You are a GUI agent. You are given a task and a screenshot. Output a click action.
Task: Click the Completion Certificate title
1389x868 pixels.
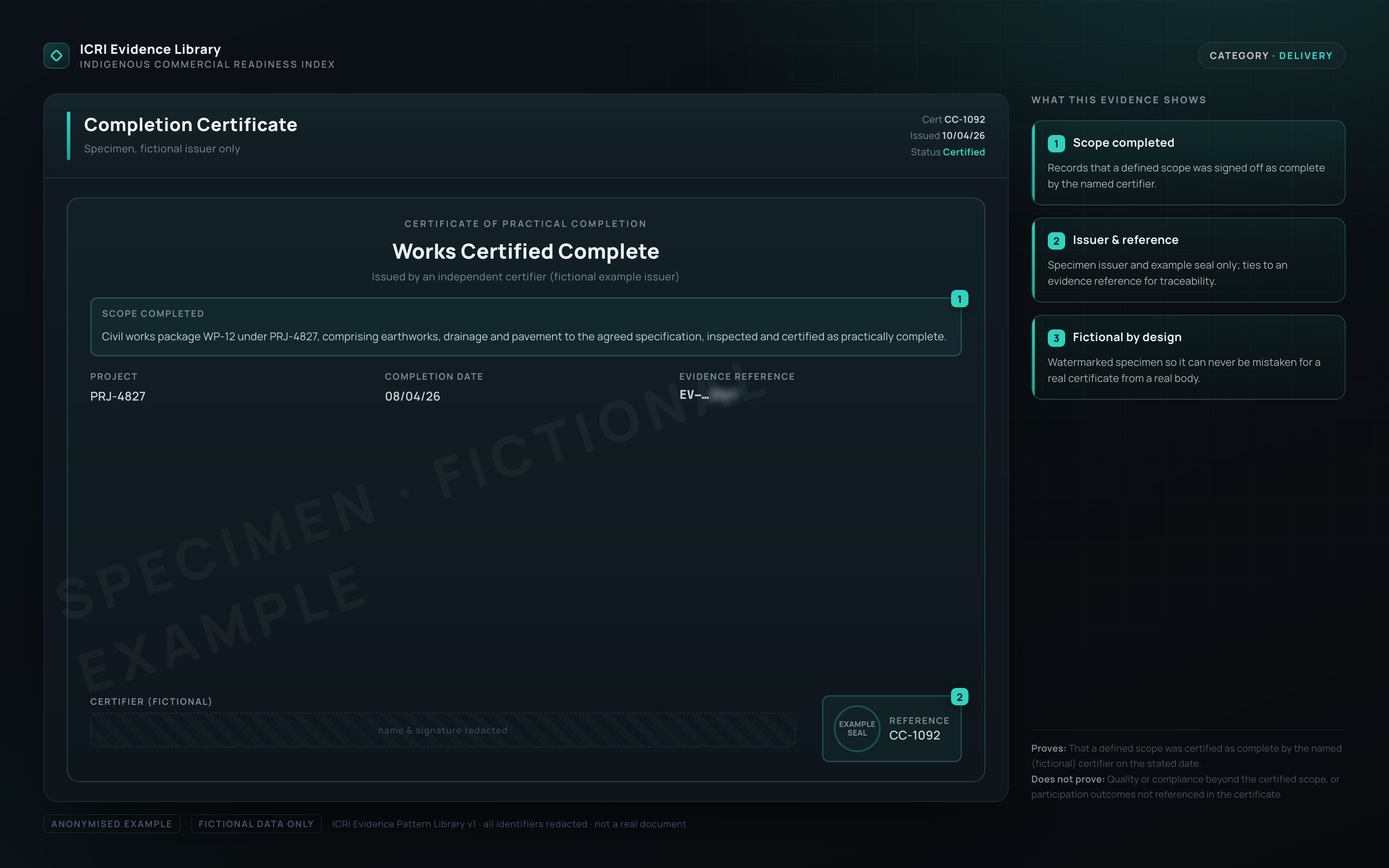(x=191, y=125)
